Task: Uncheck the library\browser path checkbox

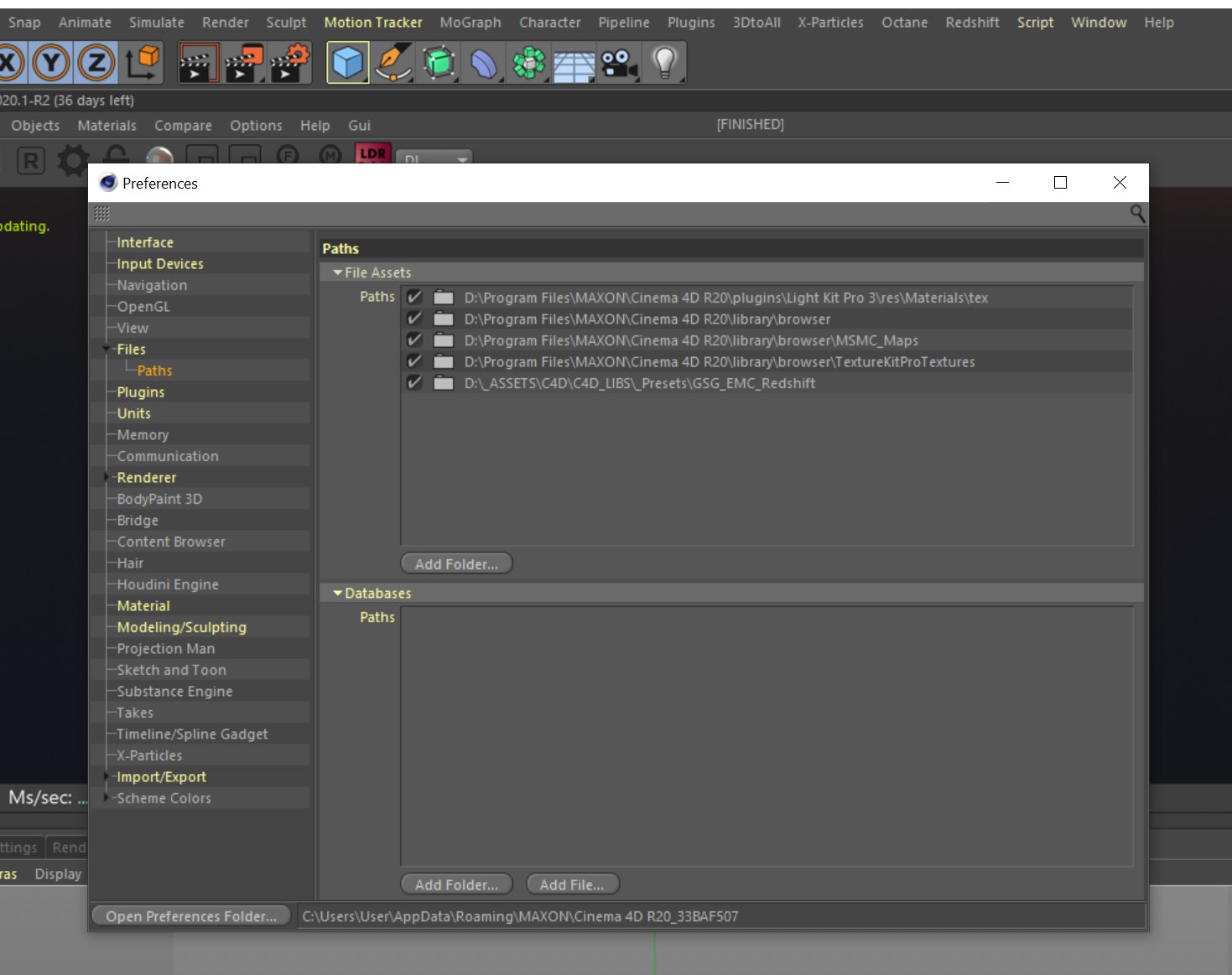Action: point(414,319)
